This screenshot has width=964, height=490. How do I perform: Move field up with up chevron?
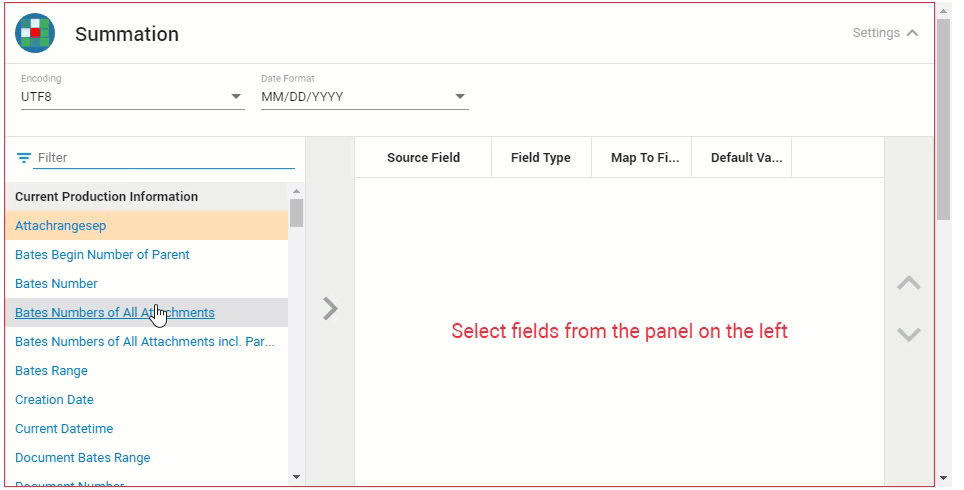pyautogui.click(x=908, y=283)
